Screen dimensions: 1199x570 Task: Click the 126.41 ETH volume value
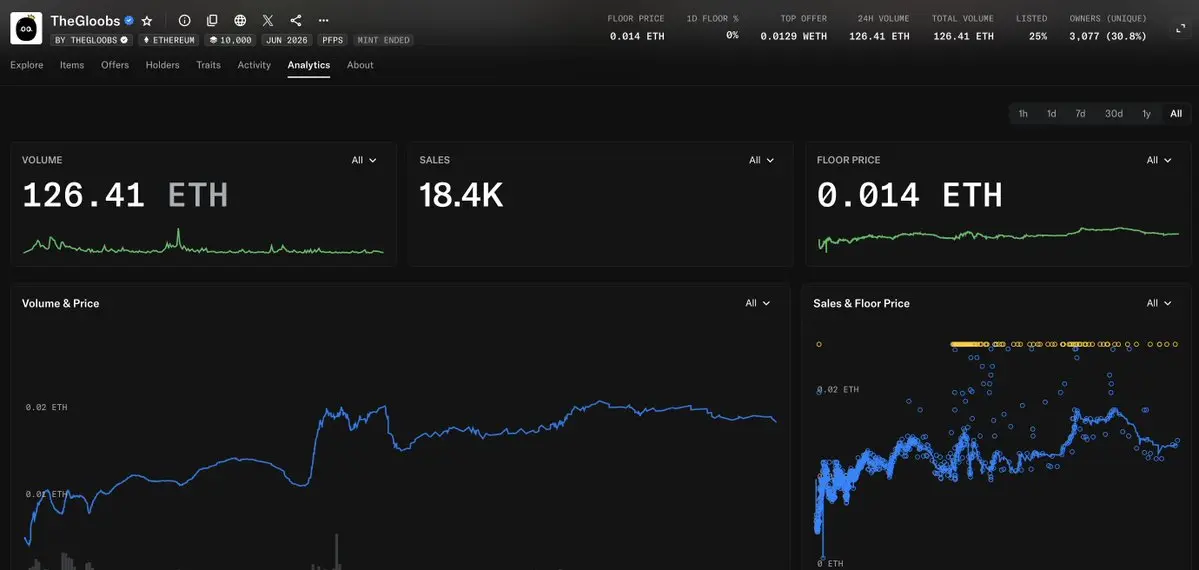pyautogui.click(x=125, y=196)
